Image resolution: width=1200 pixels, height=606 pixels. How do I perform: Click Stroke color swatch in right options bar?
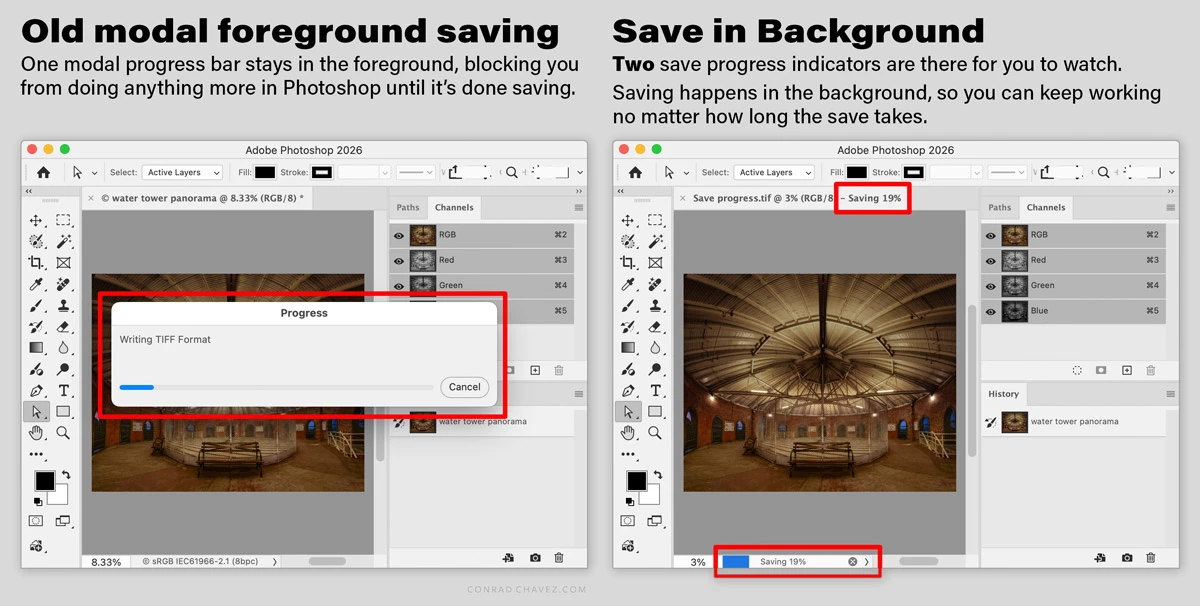(913, 172)
